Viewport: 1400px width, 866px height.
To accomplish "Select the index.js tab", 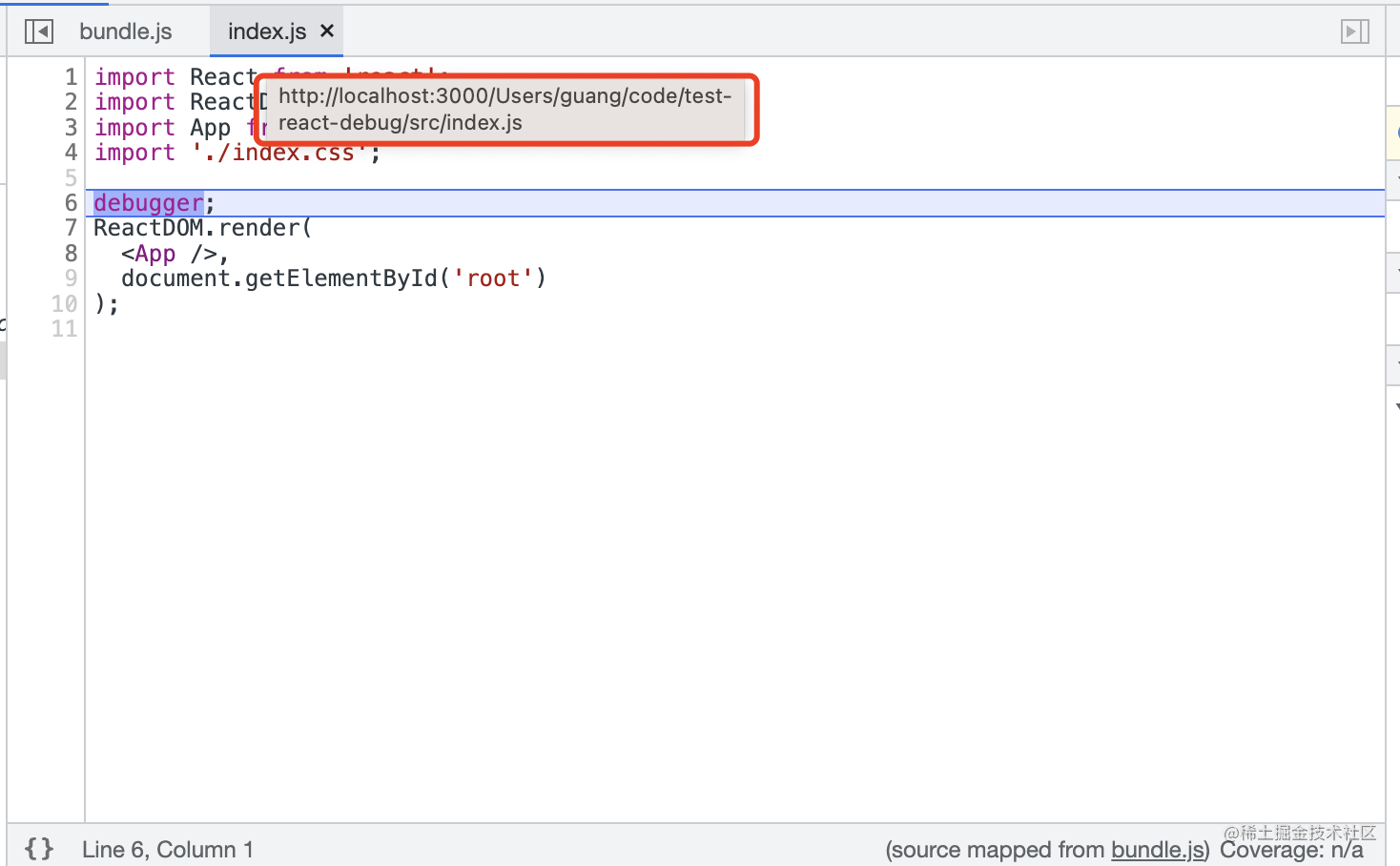I will point(267,31).
